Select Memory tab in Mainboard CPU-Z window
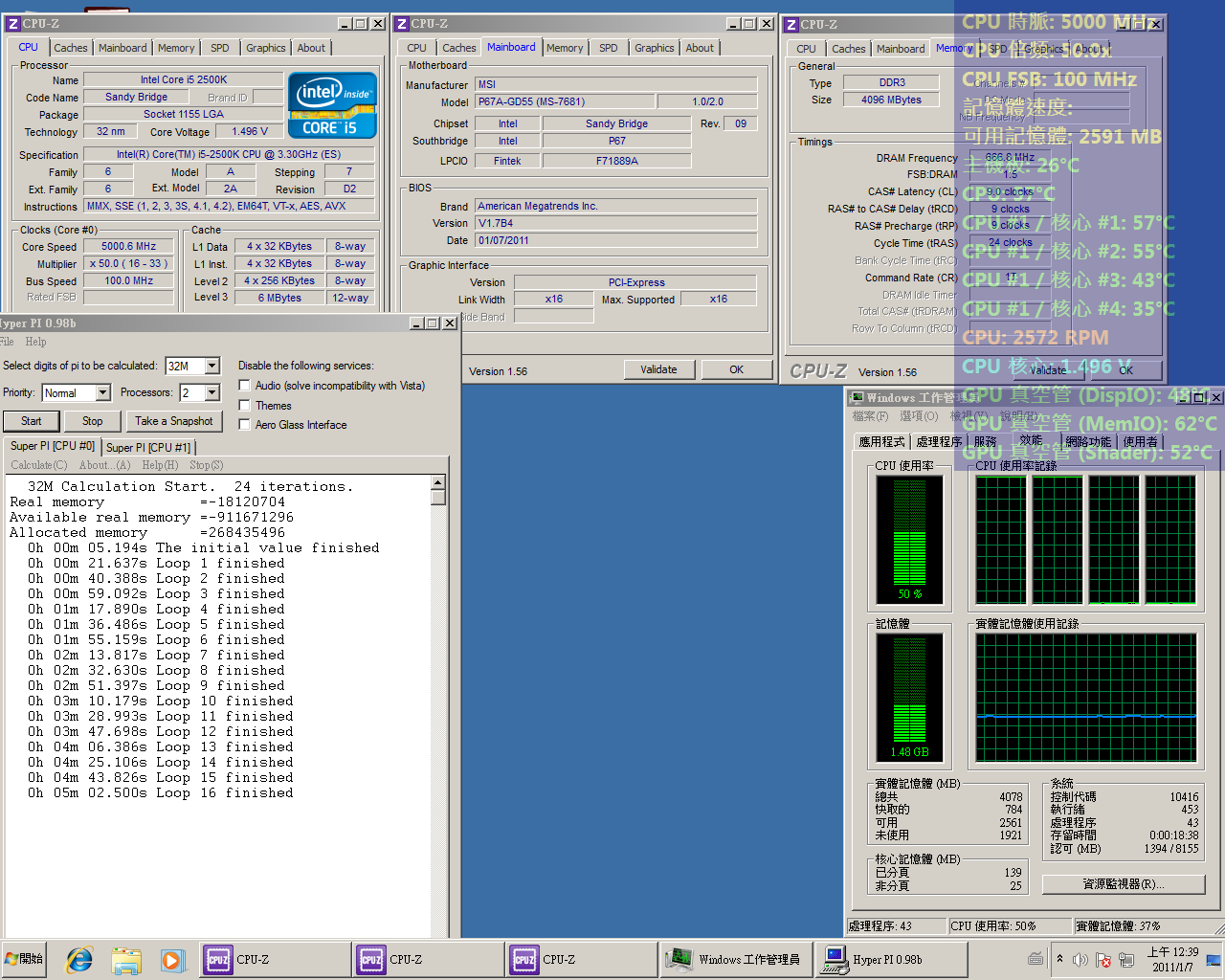This screenshot has height=980, width=1225. (x=565, y=48)
